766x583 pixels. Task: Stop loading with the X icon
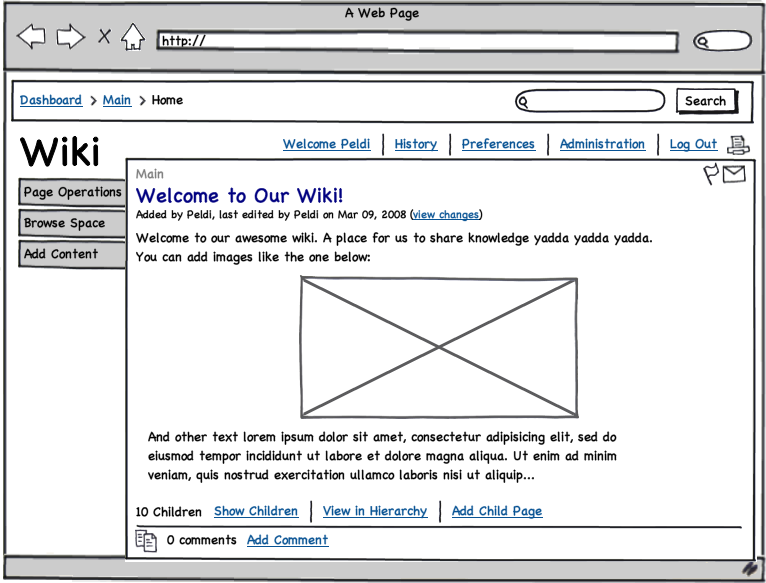104,36
